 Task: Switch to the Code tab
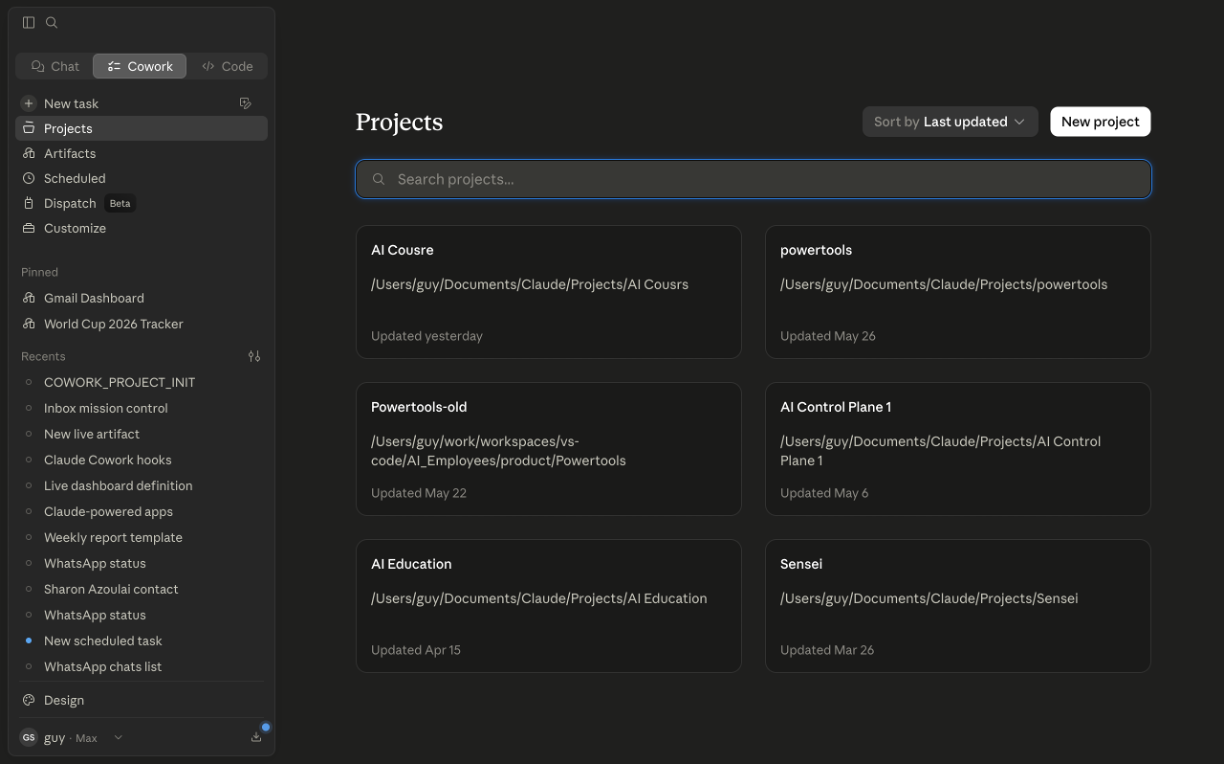pos(227,66)
